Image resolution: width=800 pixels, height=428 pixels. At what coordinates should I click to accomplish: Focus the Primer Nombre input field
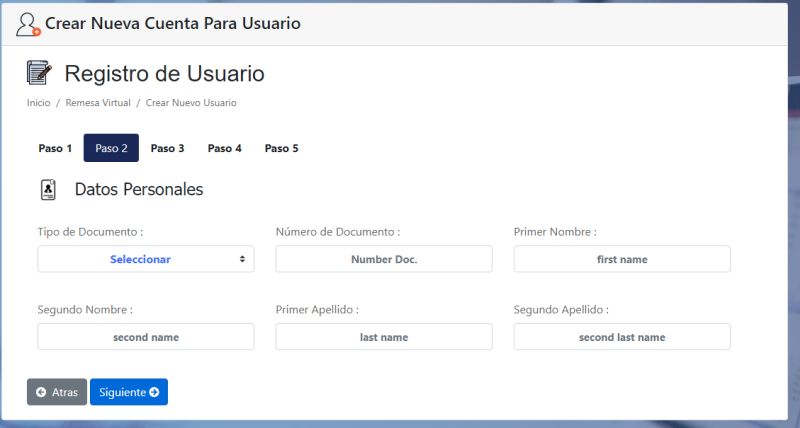[622, 259]
